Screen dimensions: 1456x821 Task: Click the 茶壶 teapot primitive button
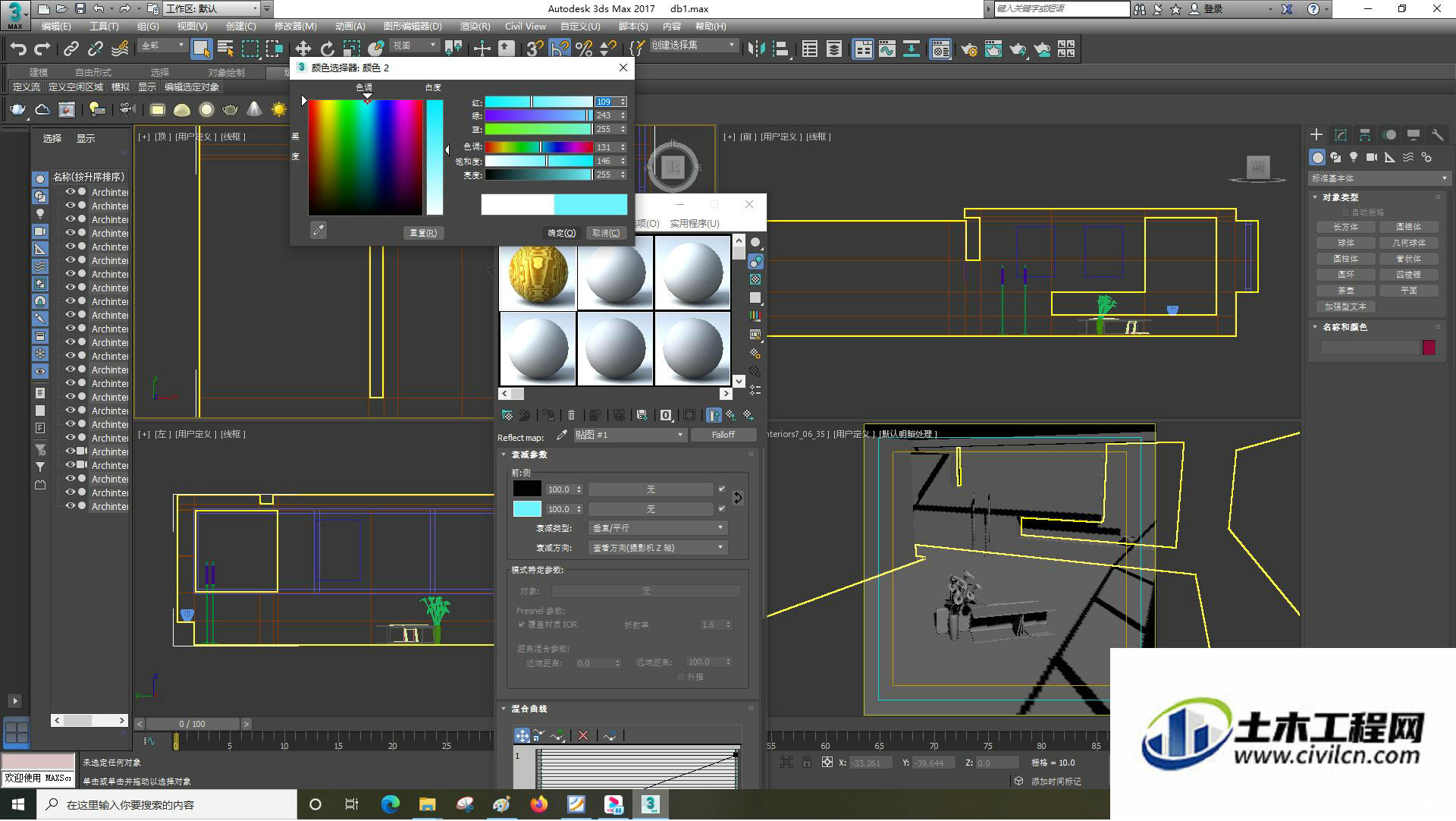(x=1345, y=291)
